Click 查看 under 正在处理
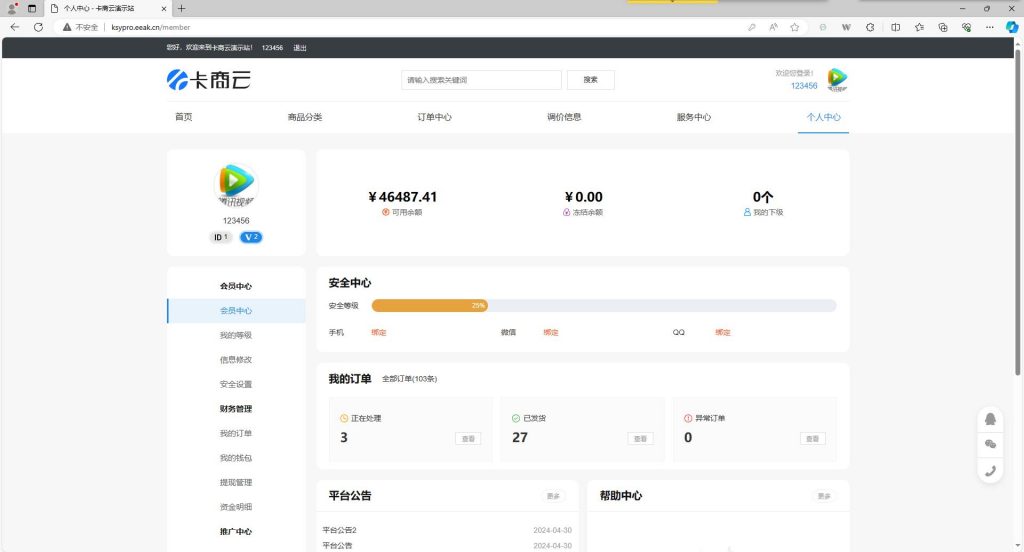Image resolution: width=1024 pixels, height=552 pixels. click(x=468, y=439)
